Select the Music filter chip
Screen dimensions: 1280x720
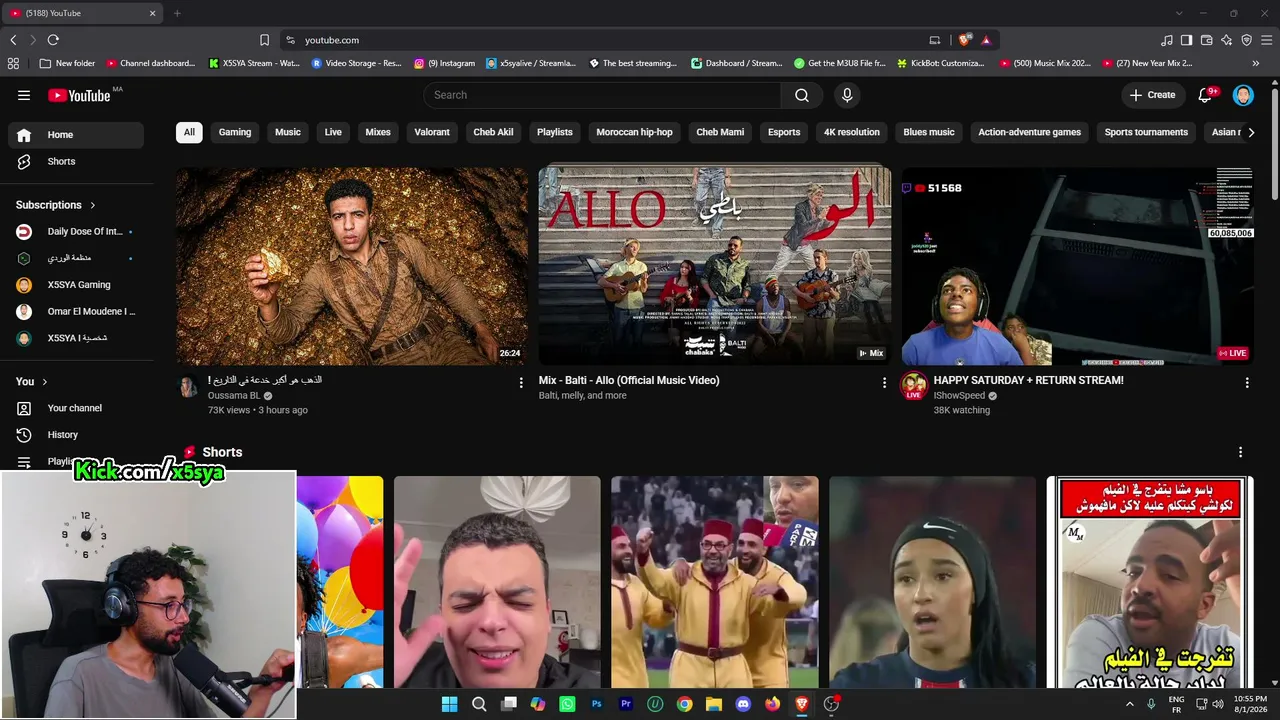click(288, 132)
